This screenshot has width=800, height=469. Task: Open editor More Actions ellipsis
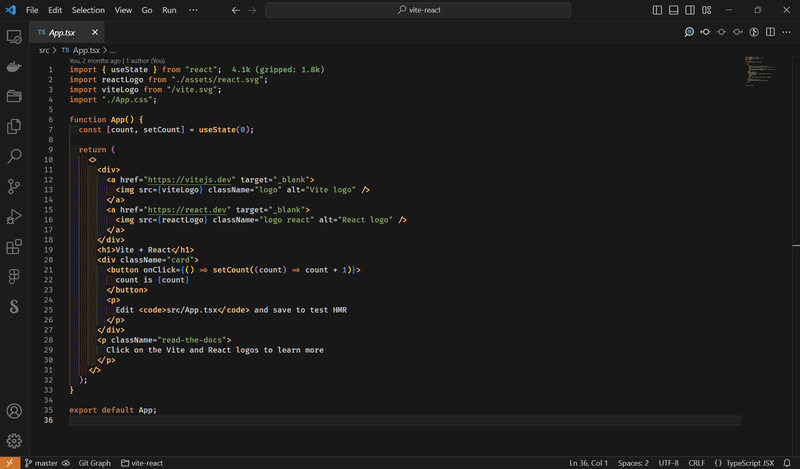coord(786,32)
